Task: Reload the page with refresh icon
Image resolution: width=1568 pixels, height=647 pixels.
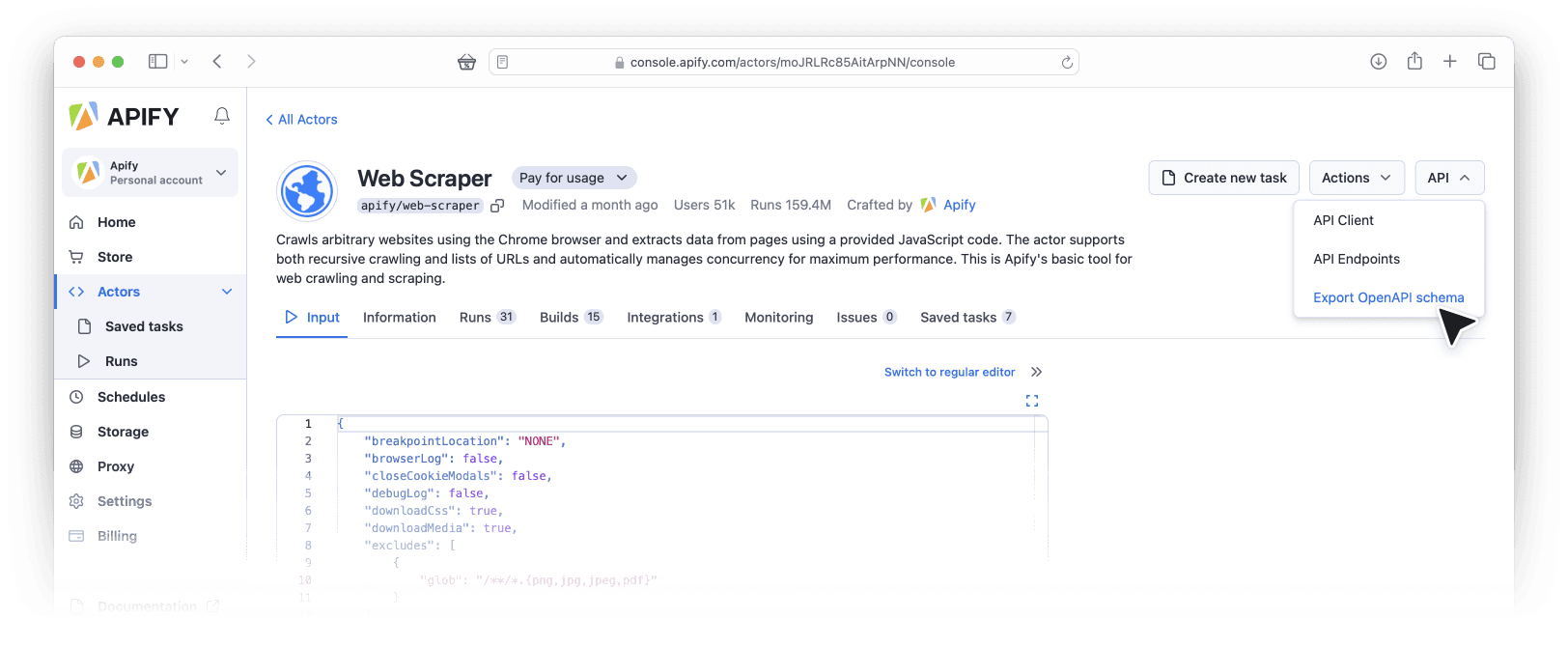Action: click(x=1067, y=62)
